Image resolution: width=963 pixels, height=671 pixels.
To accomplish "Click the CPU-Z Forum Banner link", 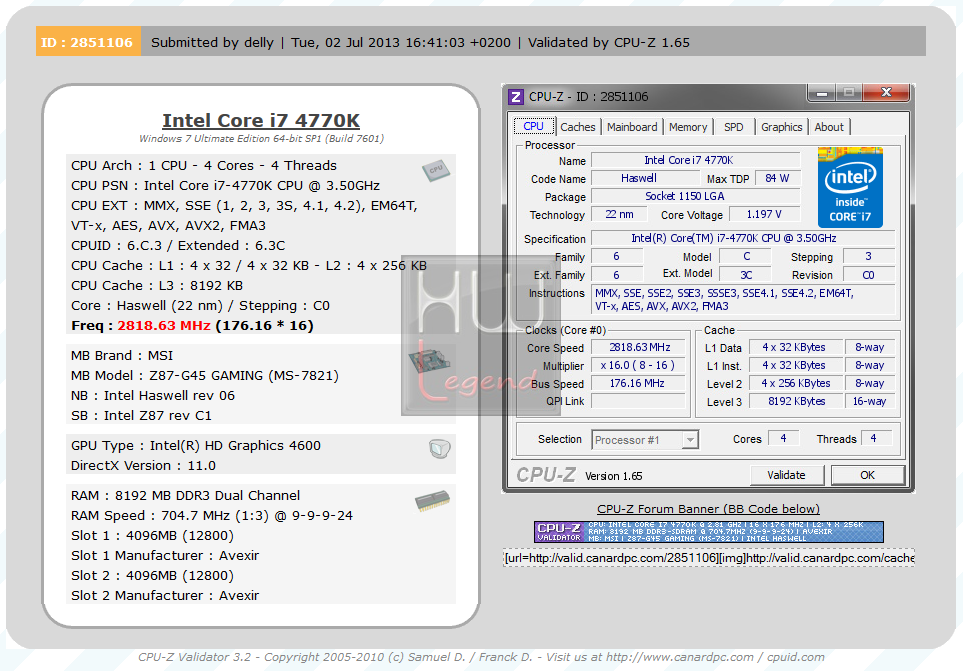I will pos(708,509).
